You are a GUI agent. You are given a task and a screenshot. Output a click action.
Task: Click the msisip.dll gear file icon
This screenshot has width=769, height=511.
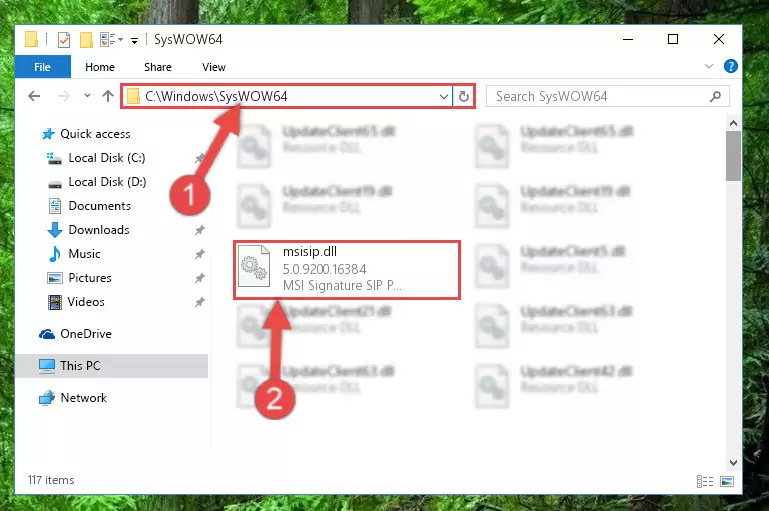254,266
